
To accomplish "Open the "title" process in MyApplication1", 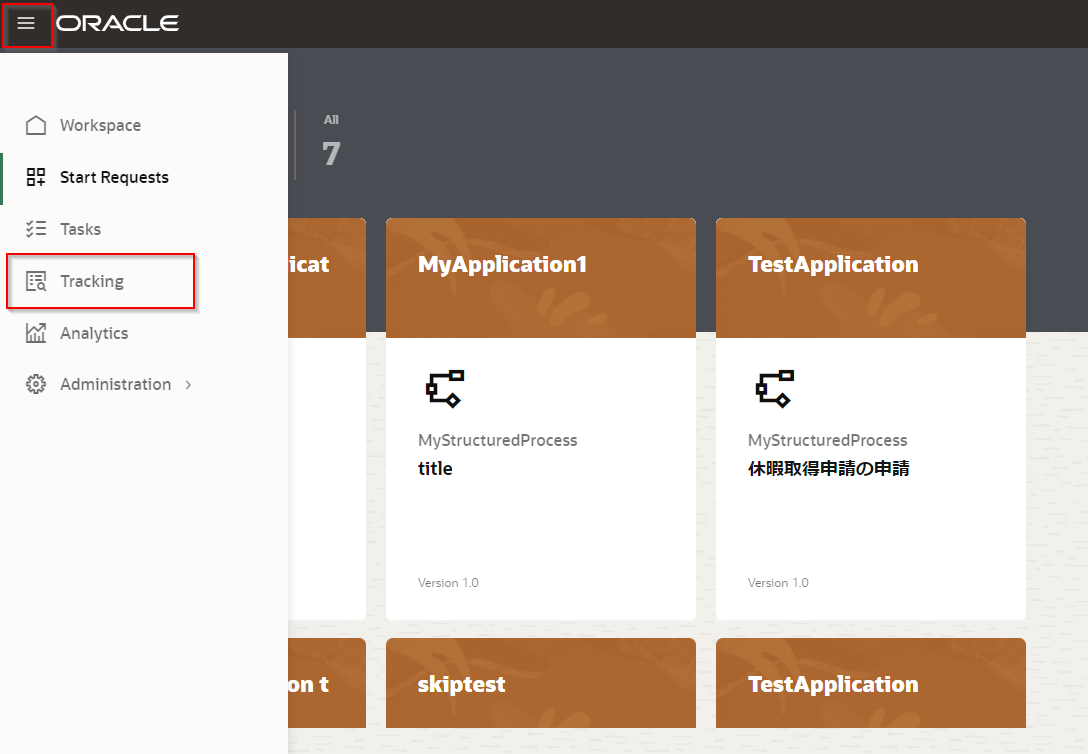I will [435, 468].
